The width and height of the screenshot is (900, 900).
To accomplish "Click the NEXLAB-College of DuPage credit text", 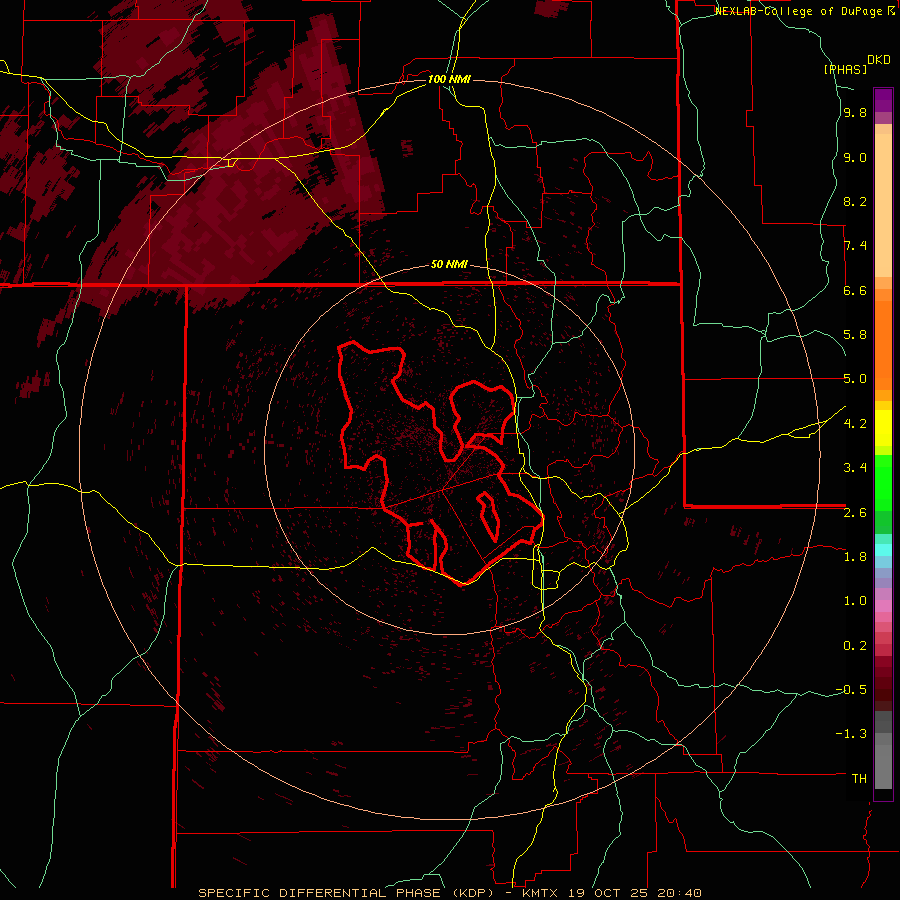I will [x=800, y=11].
